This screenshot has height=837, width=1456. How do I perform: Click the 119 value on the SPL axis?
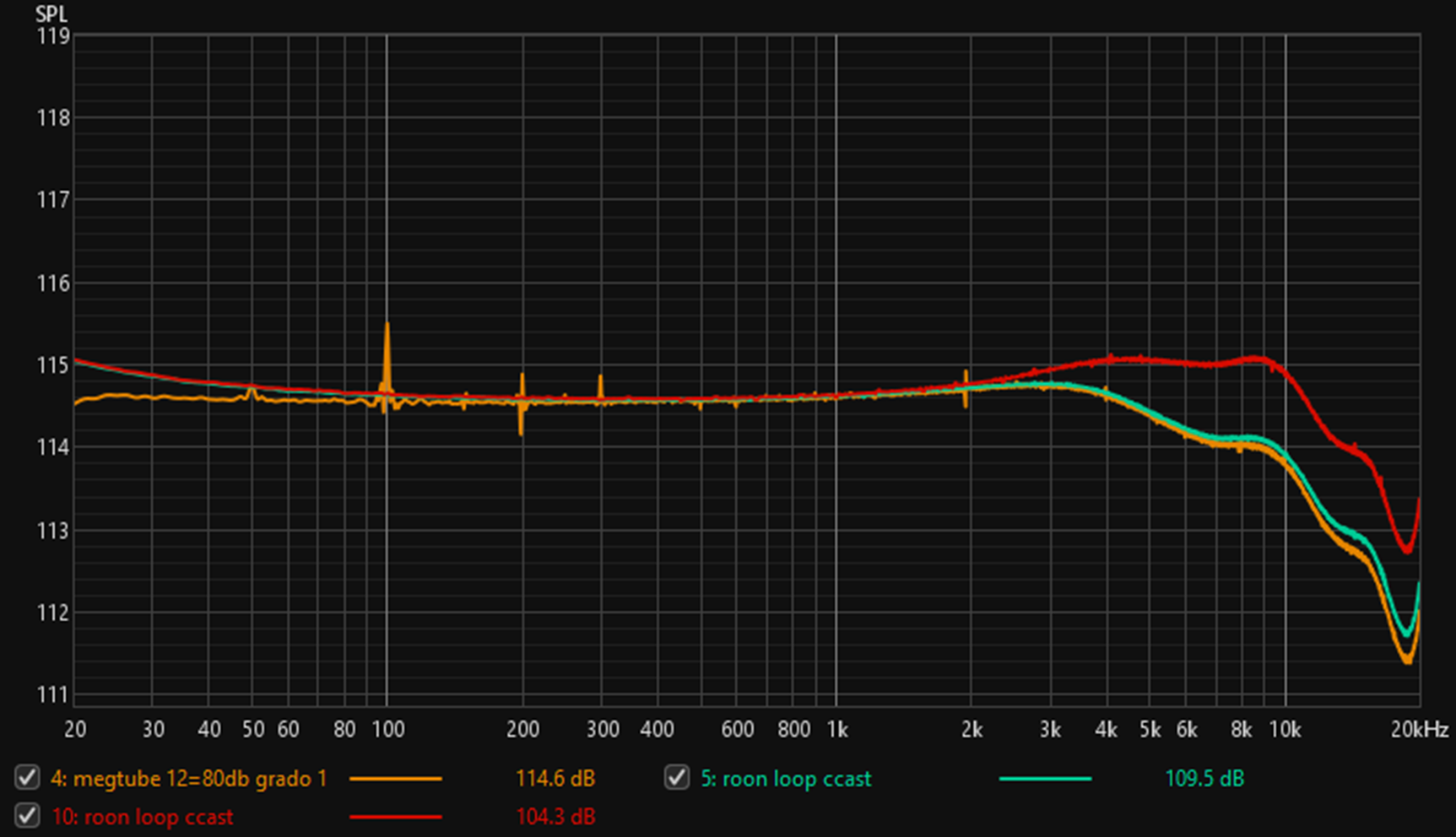[52, 36]
